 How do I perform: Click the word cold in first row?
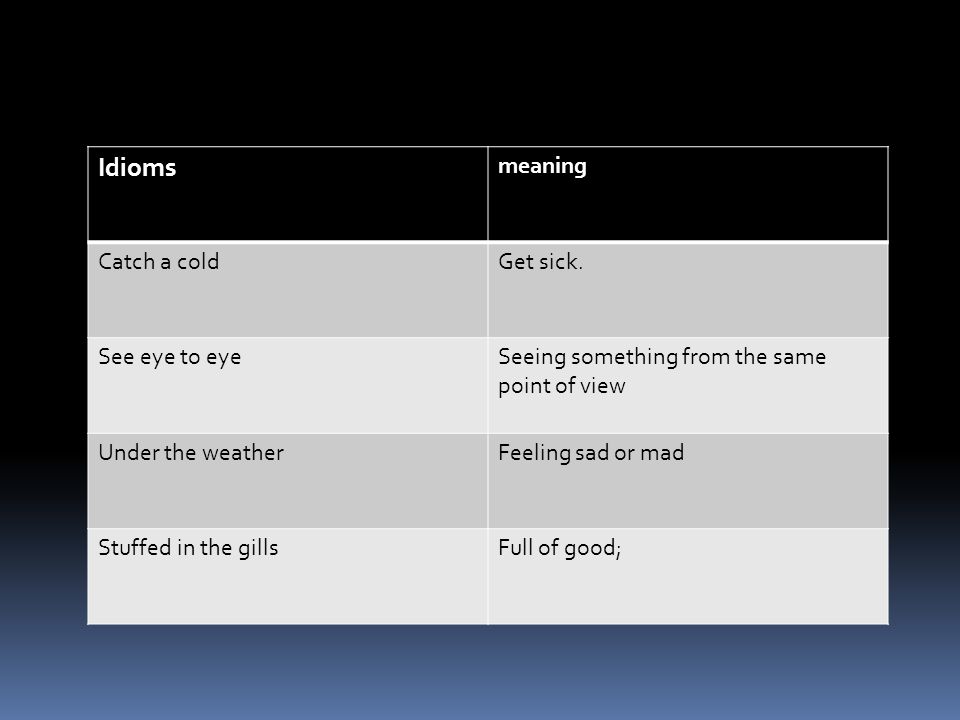click(198, 261)
